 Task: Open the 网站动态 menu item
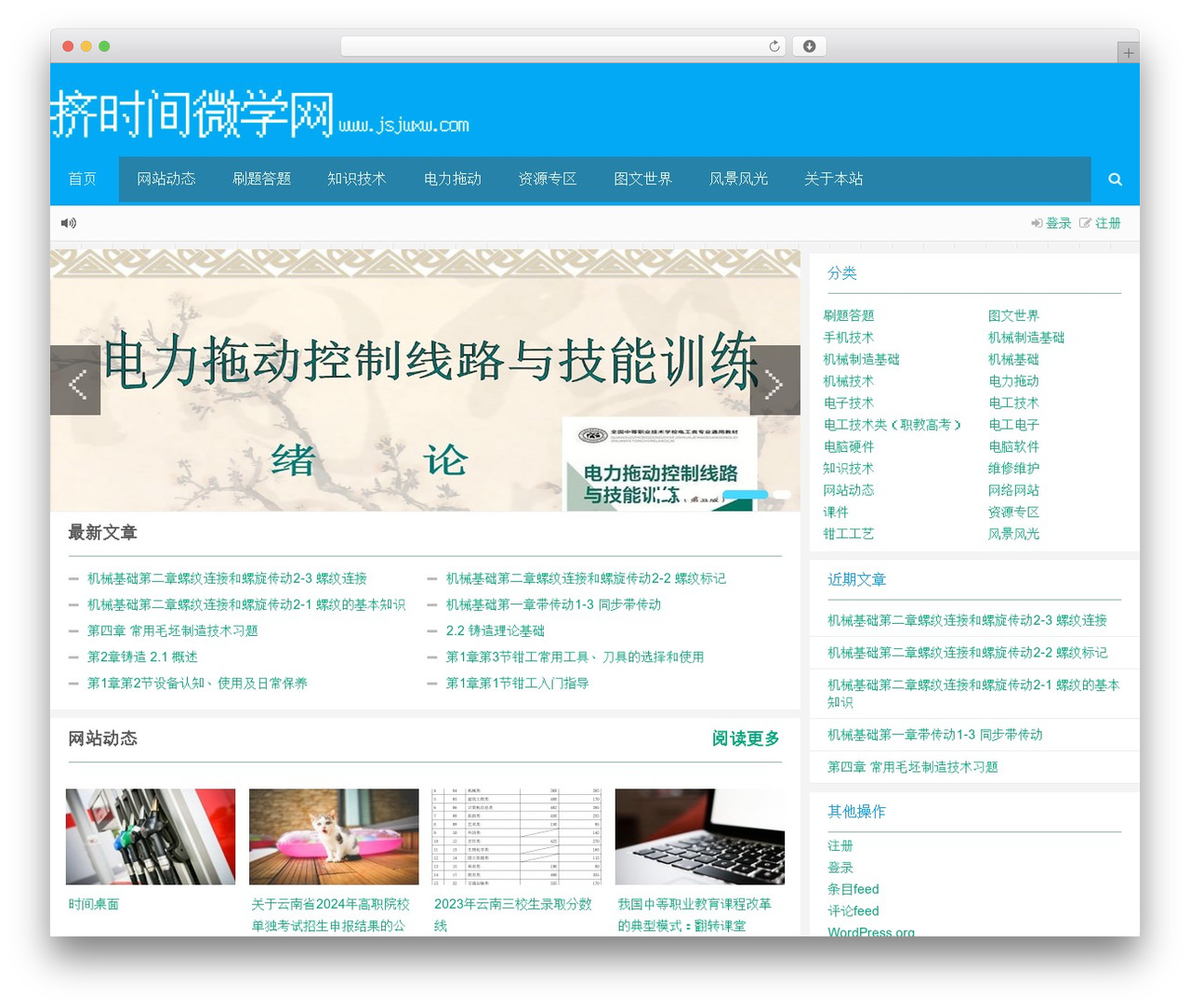click(166, 179)
